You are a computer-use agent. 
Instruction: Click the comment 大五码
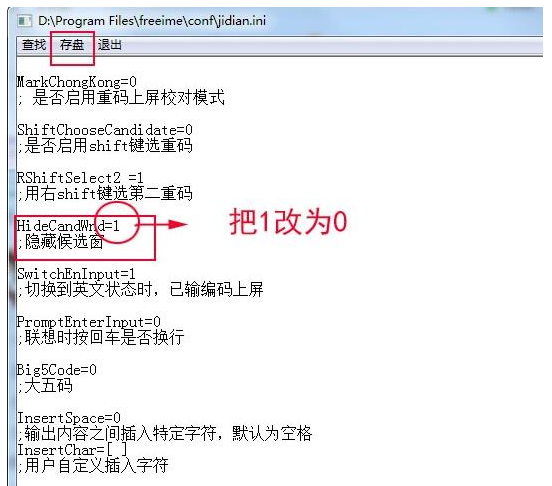(45, 386)
